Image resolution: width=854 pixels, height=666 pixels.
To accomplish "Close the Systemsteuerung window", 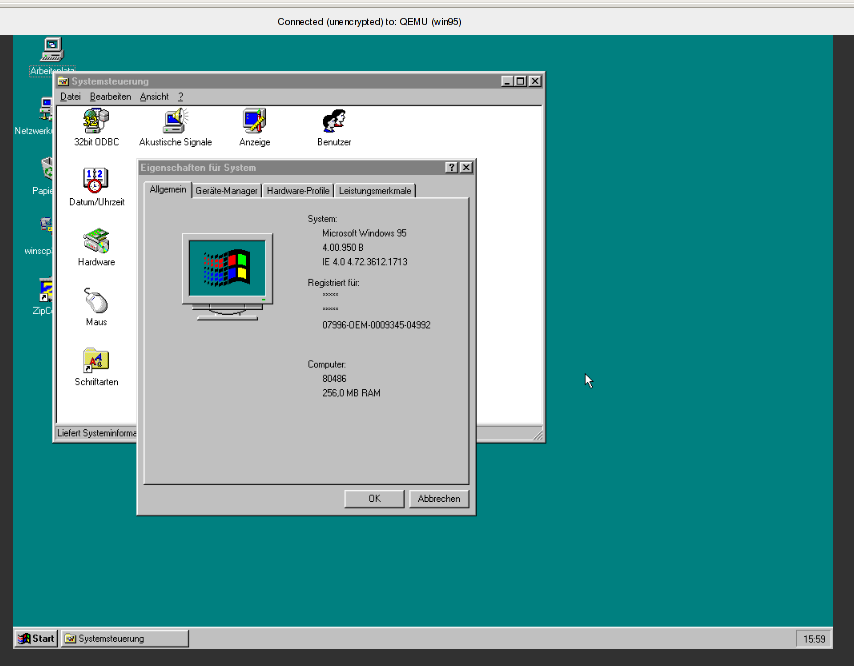I will pos(535,82).
